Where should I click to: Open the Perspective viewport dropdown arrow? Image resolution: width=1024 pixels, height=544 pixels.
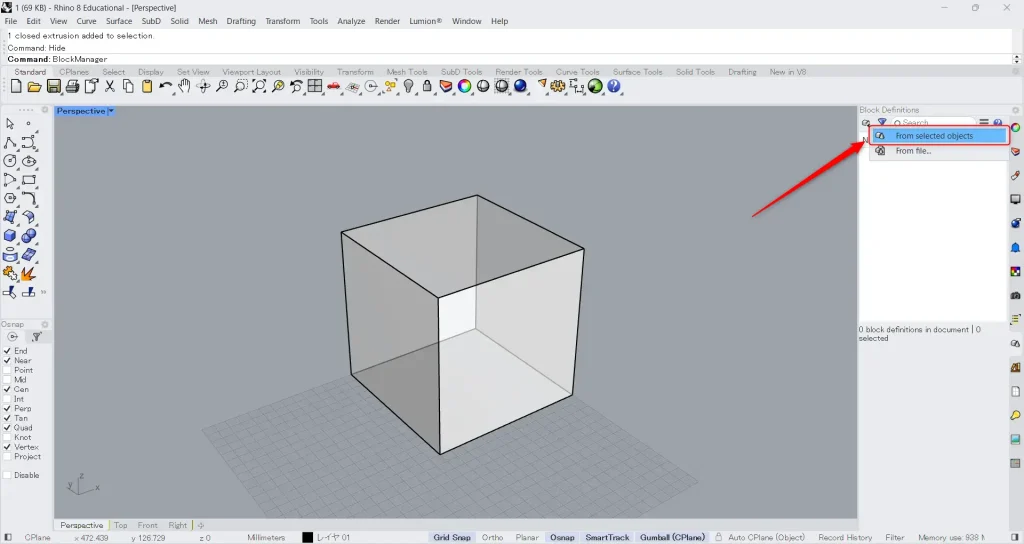[111, 111]
